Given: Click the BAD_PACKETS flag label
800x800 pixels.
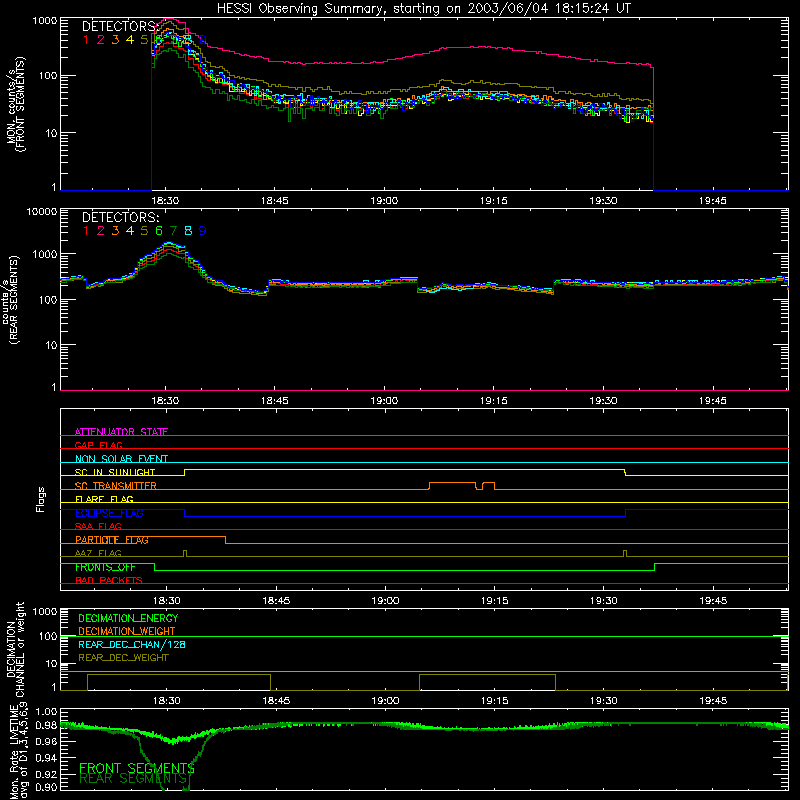Looking at the screenshot, I should (x=109, y=580).
